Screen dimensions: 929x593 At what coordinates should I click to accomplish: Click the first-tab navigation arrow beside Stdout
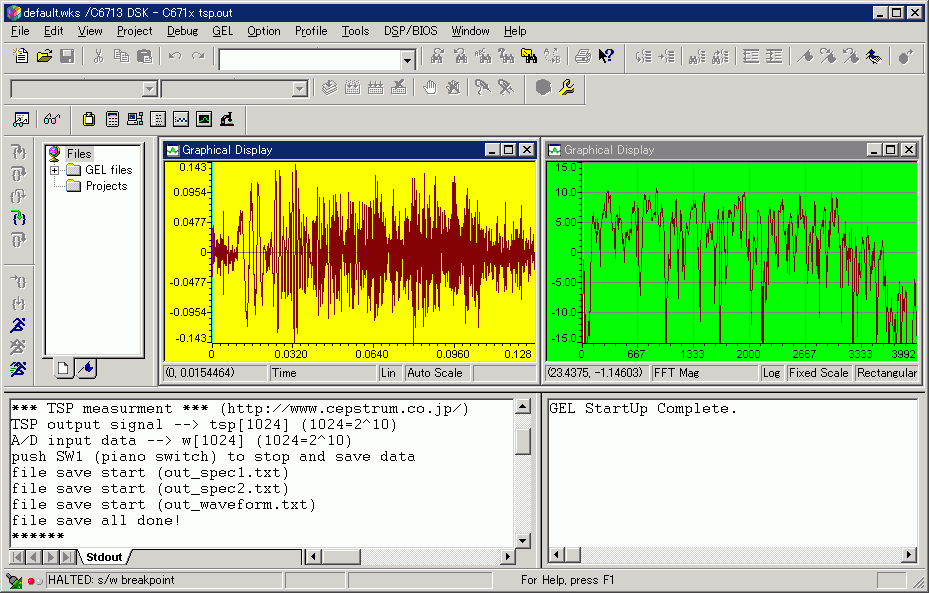(x=17, y=557)
